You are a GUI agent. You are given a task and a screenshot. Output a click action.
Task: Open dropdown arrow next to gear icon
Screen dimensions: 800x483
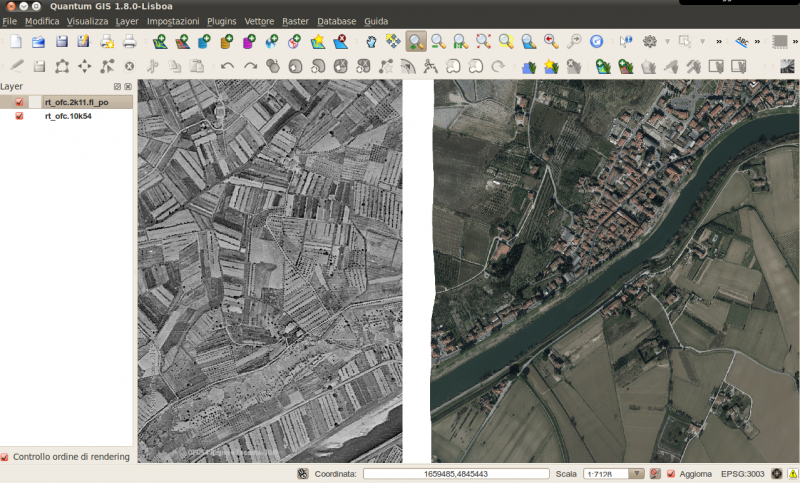(667, 41)
